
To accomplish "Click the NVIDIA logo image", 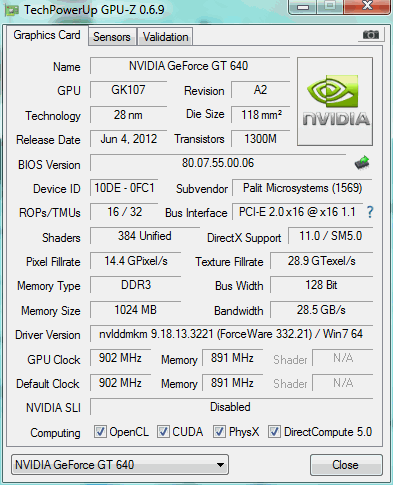I will pyautogui.click(x=335, y=102).
